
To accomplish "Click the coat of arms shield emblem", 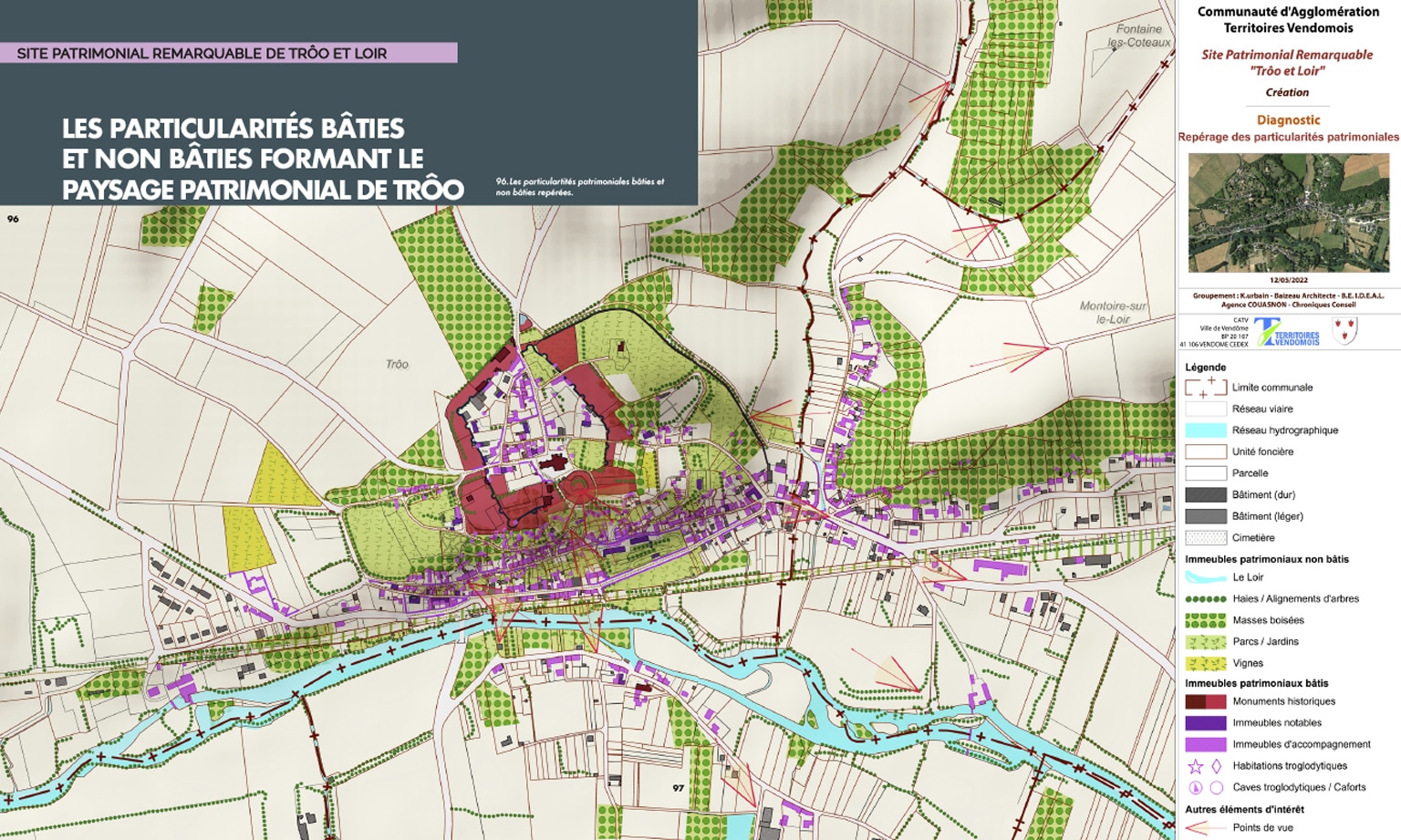I will coord(1344,330).
